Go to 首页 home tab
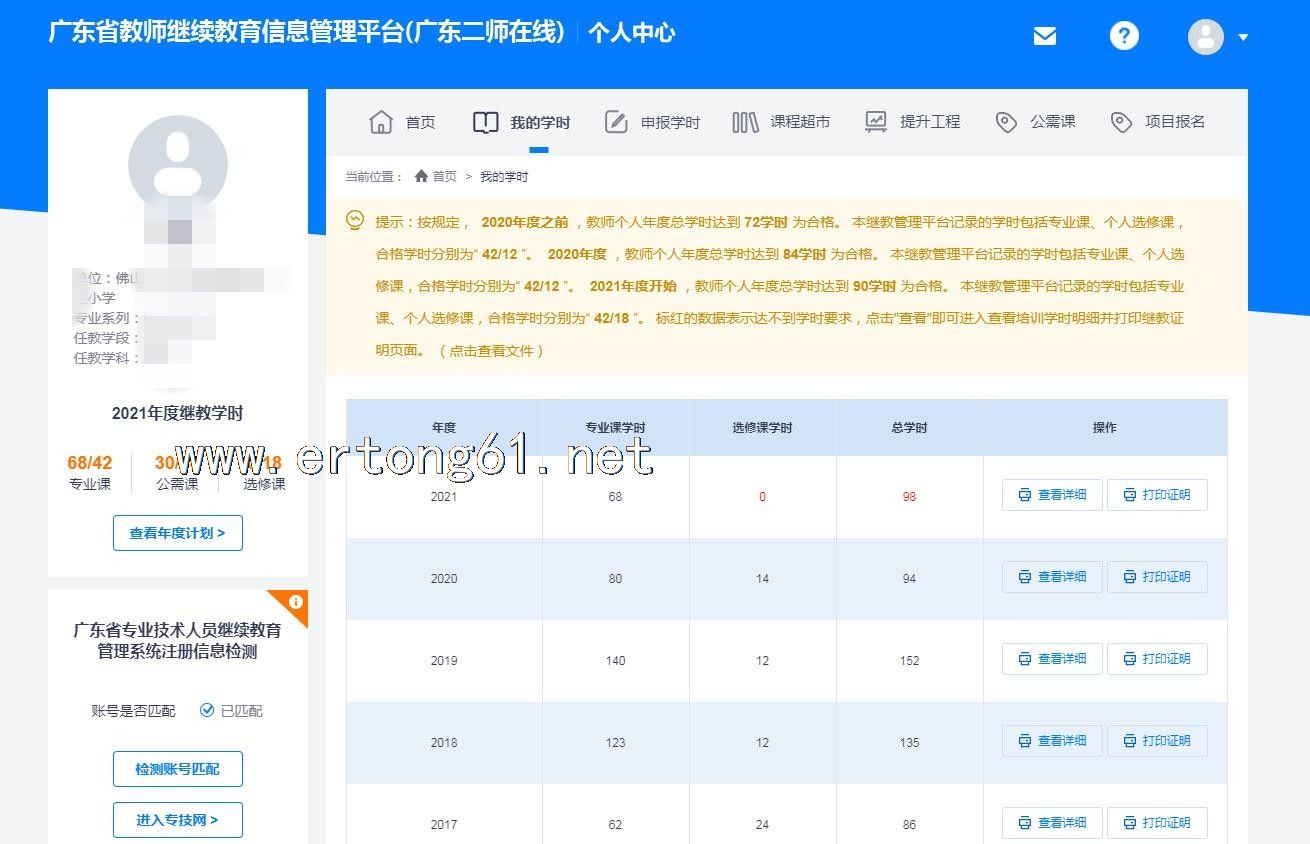1310x844 pixels. click(403, 122)
